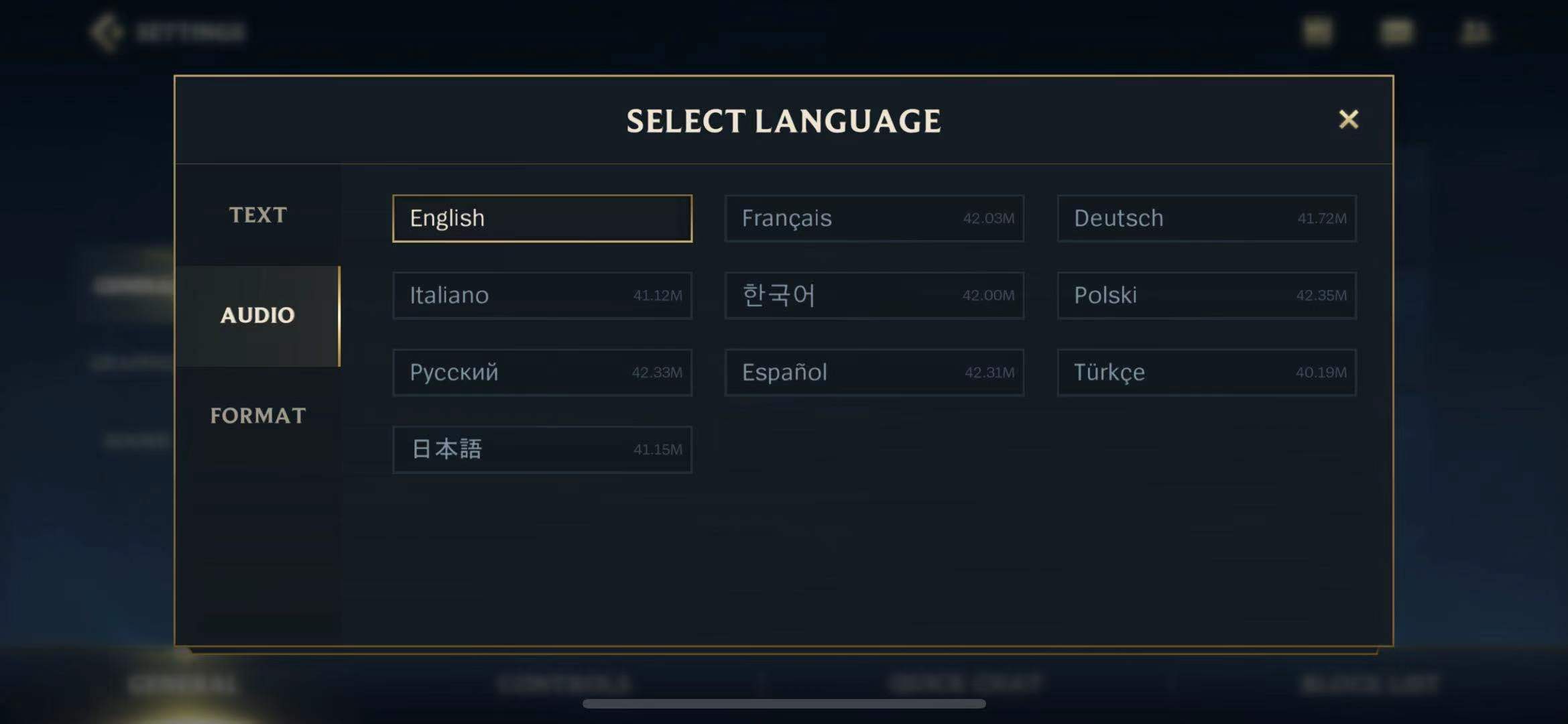This screenshot has height=724, width=1568.
Task: Choose English as audio language
Action: [542, 219]
